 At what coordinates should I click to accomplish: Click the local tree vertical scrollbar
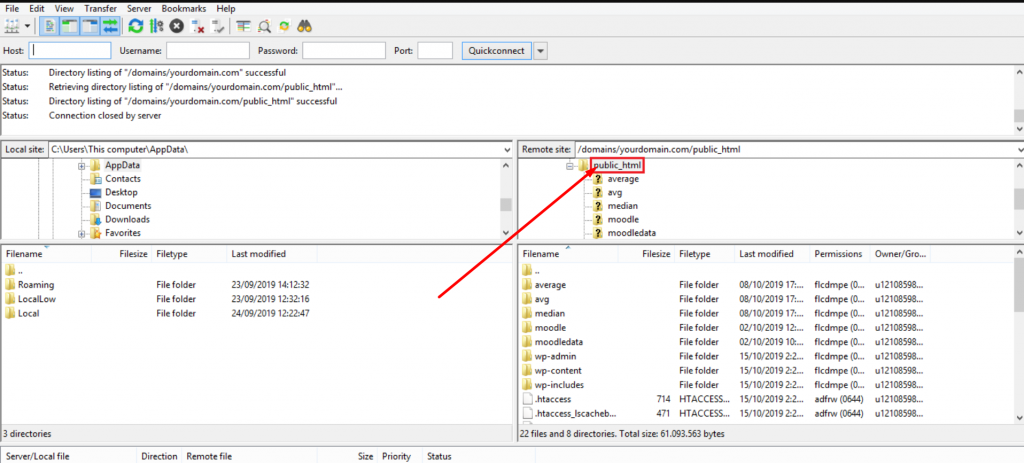click(x=506, y=204)
